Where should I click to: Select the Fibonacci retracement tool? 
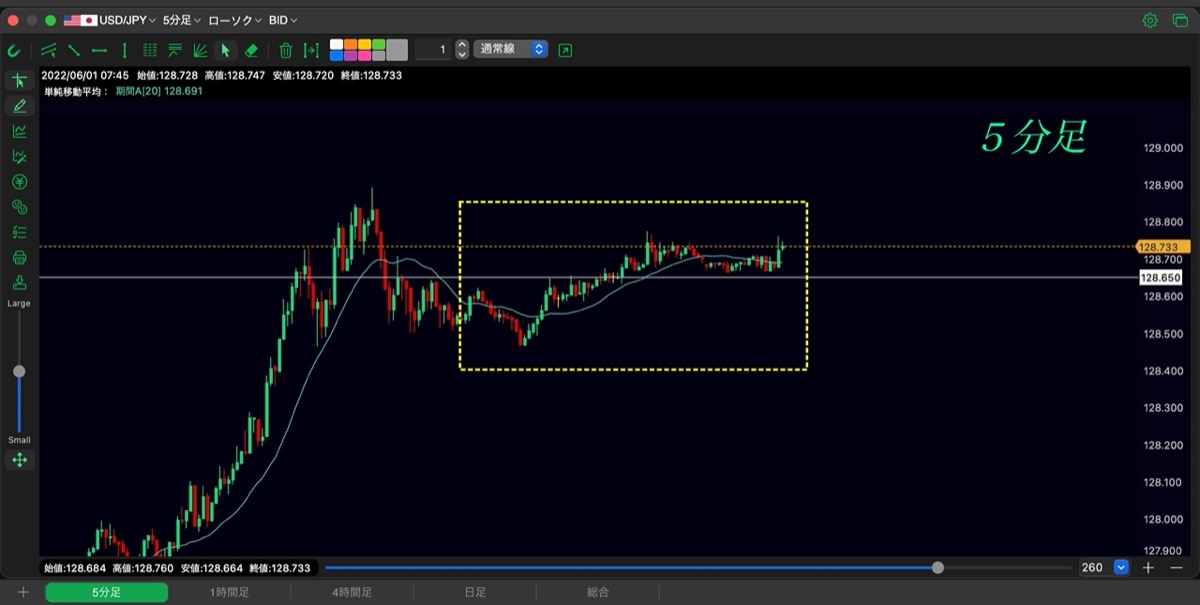[175, 50]
